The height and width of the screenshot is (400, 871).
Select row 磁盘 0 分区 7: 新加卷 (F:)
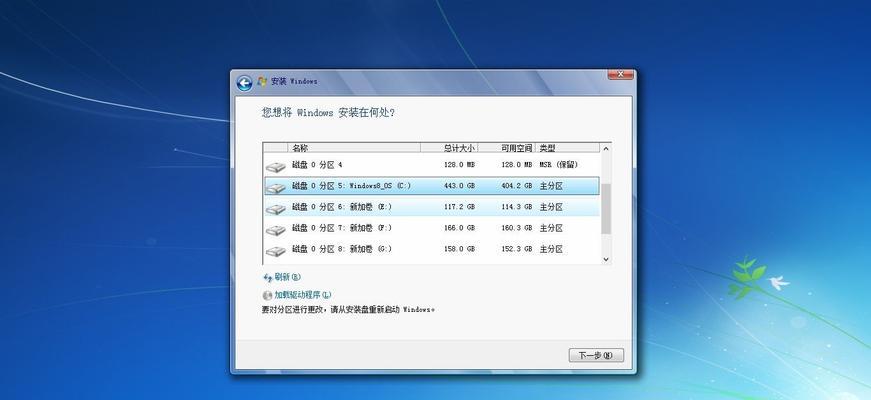pyautogui.click(x=431, y=228)
